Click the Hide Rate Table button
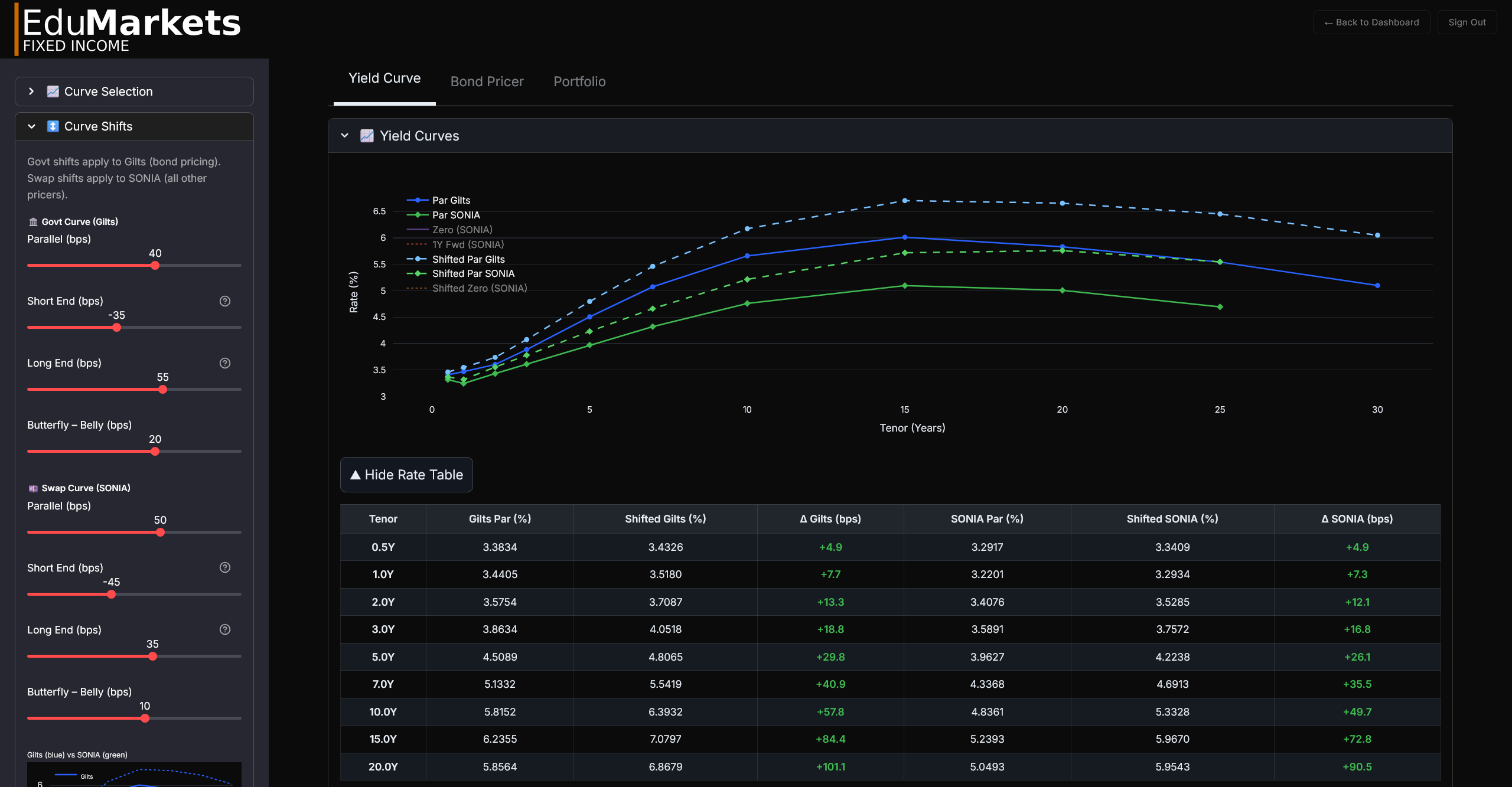Screen dimensions: 1512x787 coord(406,475)
